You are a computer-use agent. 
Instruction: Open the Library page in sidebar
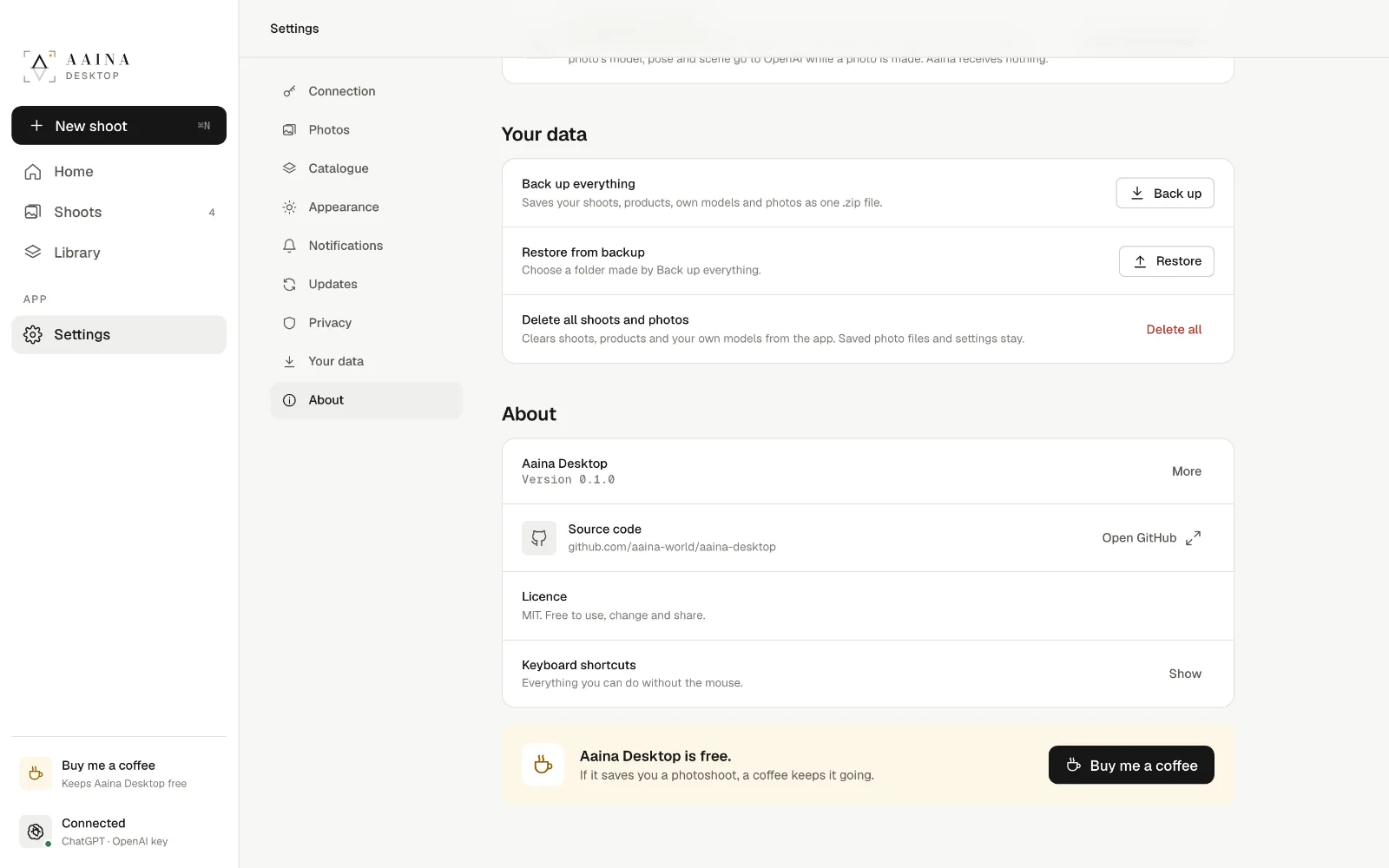pyautogui.click(x=119, y=253)
